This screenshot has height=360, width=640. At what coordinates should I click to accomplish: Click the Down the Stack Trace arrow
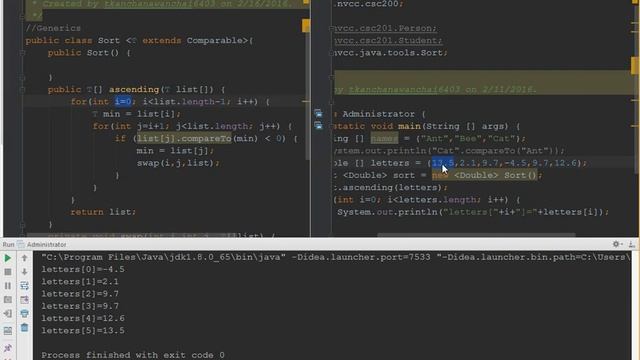24,272
